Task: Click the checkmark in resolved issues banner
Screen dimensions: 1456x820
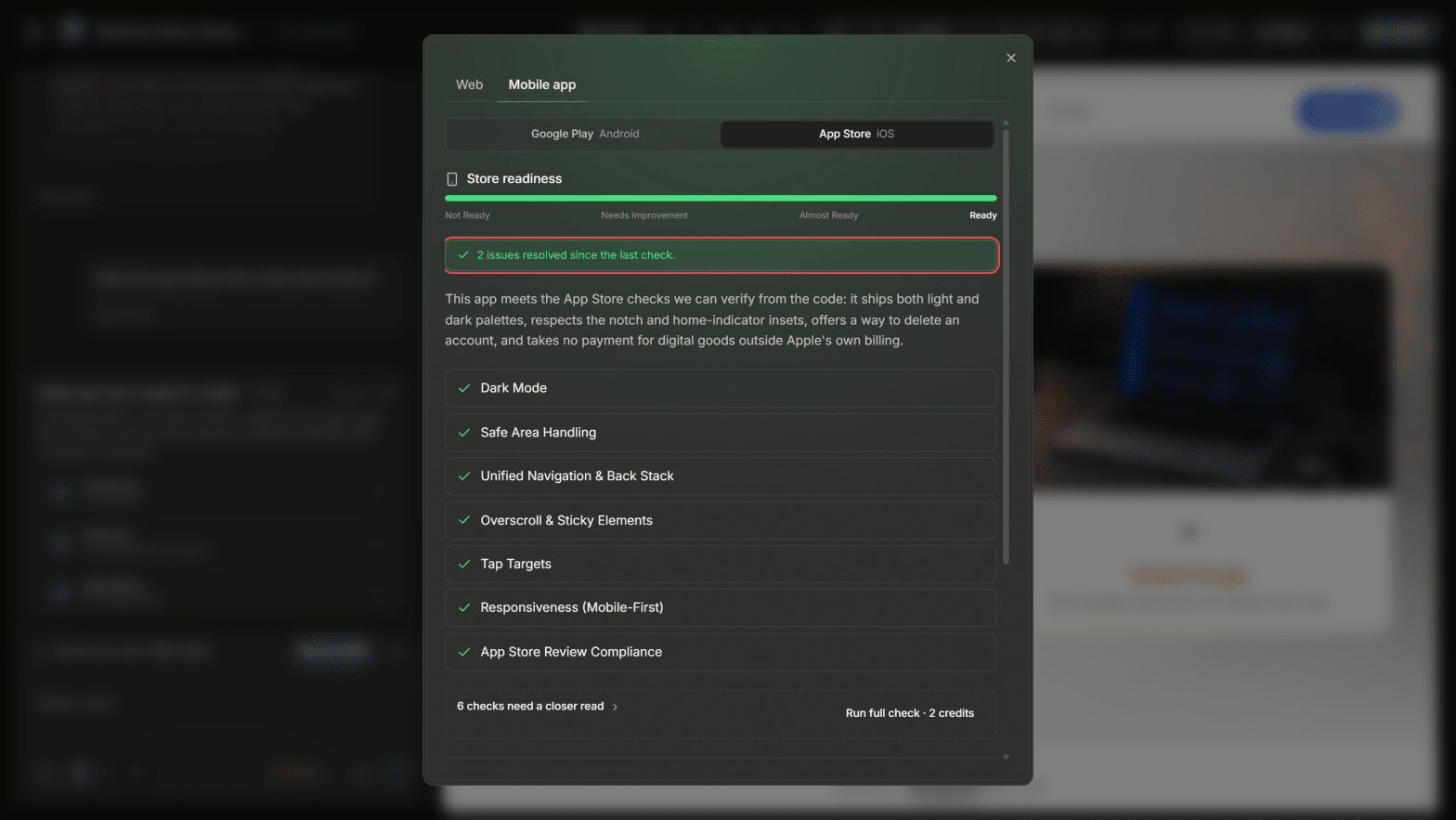Action: pos(463,255)
